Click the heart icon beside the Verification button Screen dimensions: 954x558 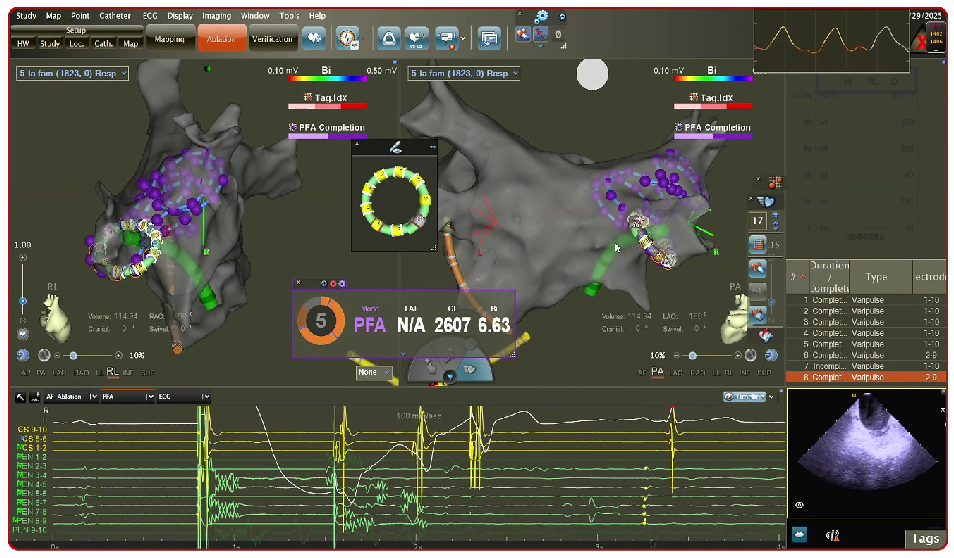pos(314,38)
